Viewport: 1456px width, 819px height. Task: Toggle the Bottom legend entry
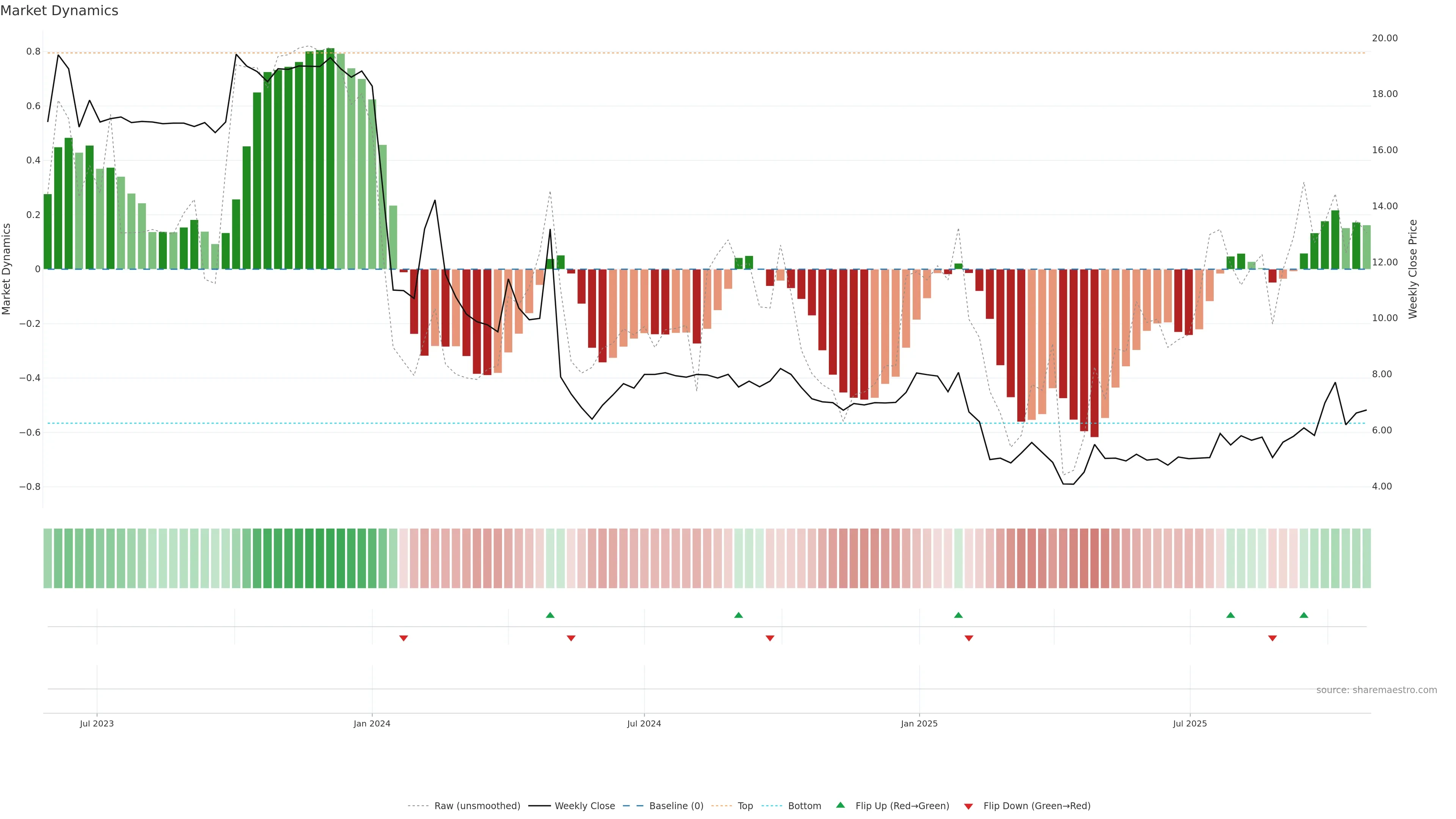804,806
